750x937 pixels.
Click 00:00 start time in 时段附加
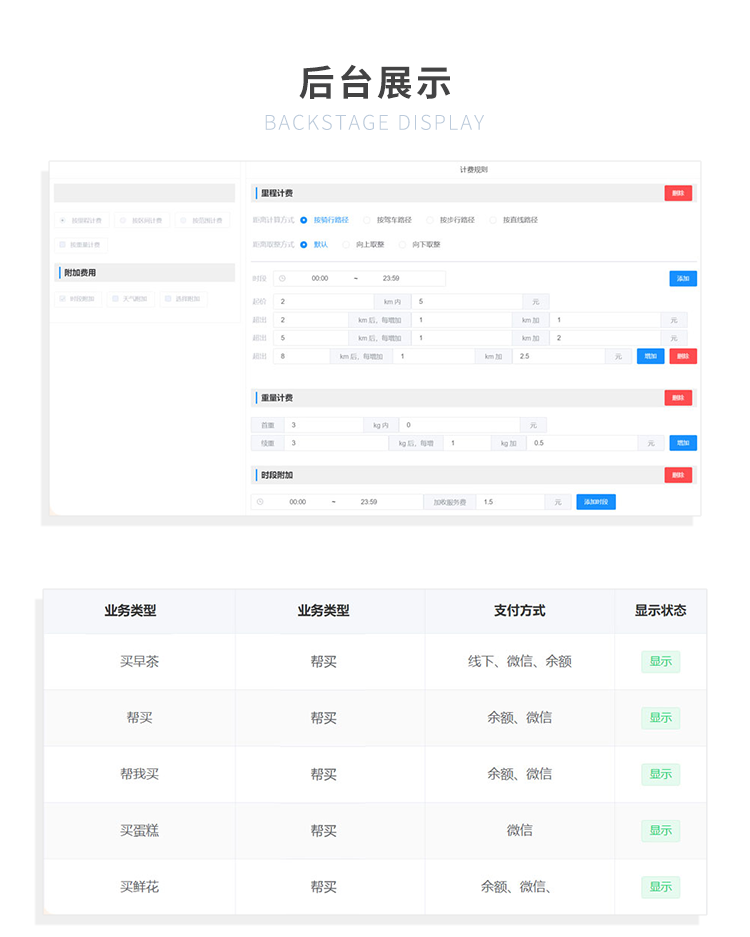pos(298,502)
